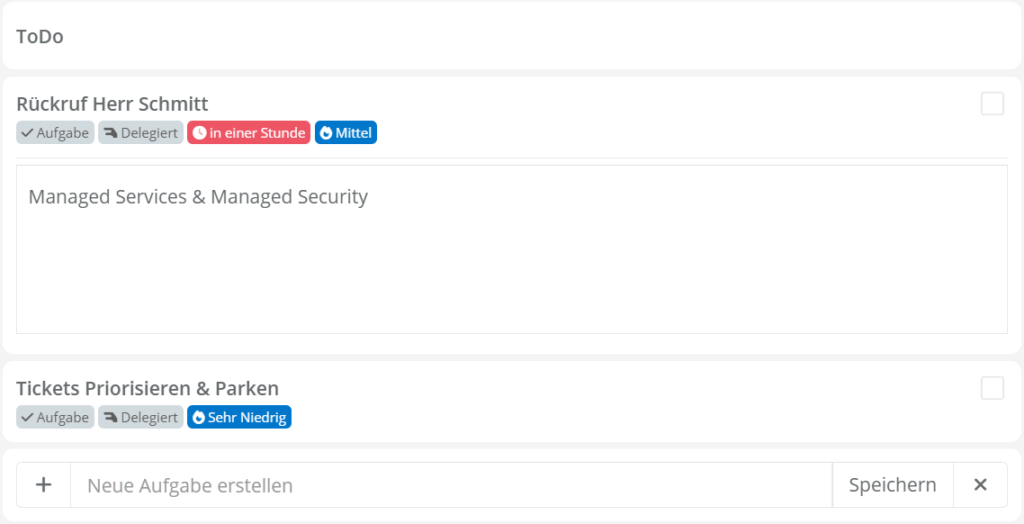Click the flame icon in the Mittel badge

click(x=326, y=133)
